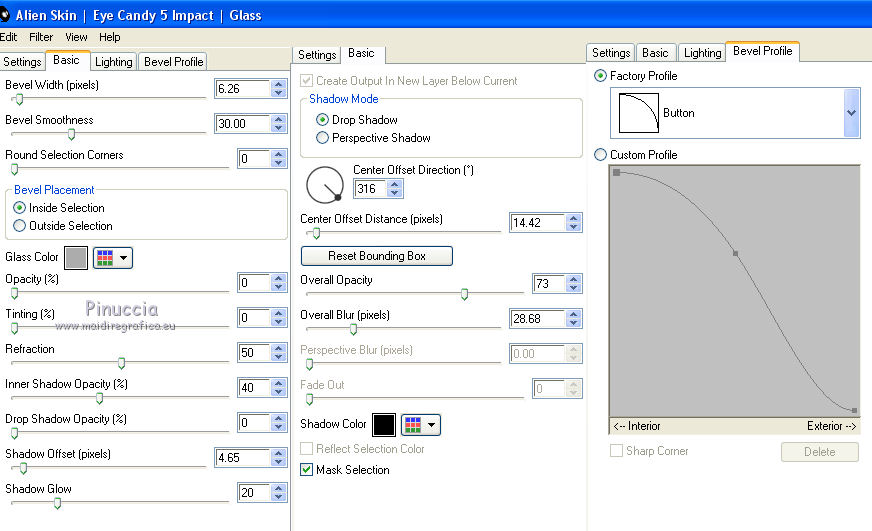Click the Alien Skin logo icon in title bar
Viewport: 872px width, 531px height.
(4, 15)
